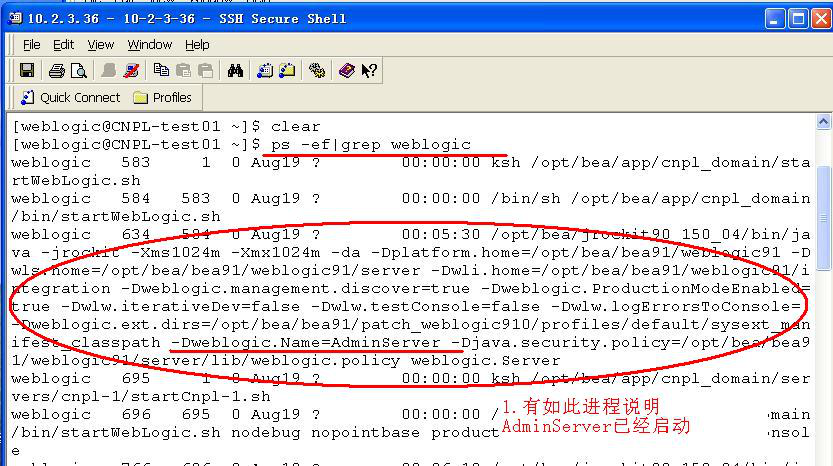Click the Print toolbar icon
Image resolution: width=833 pixels, height=466 pixels.
point(56,70)
